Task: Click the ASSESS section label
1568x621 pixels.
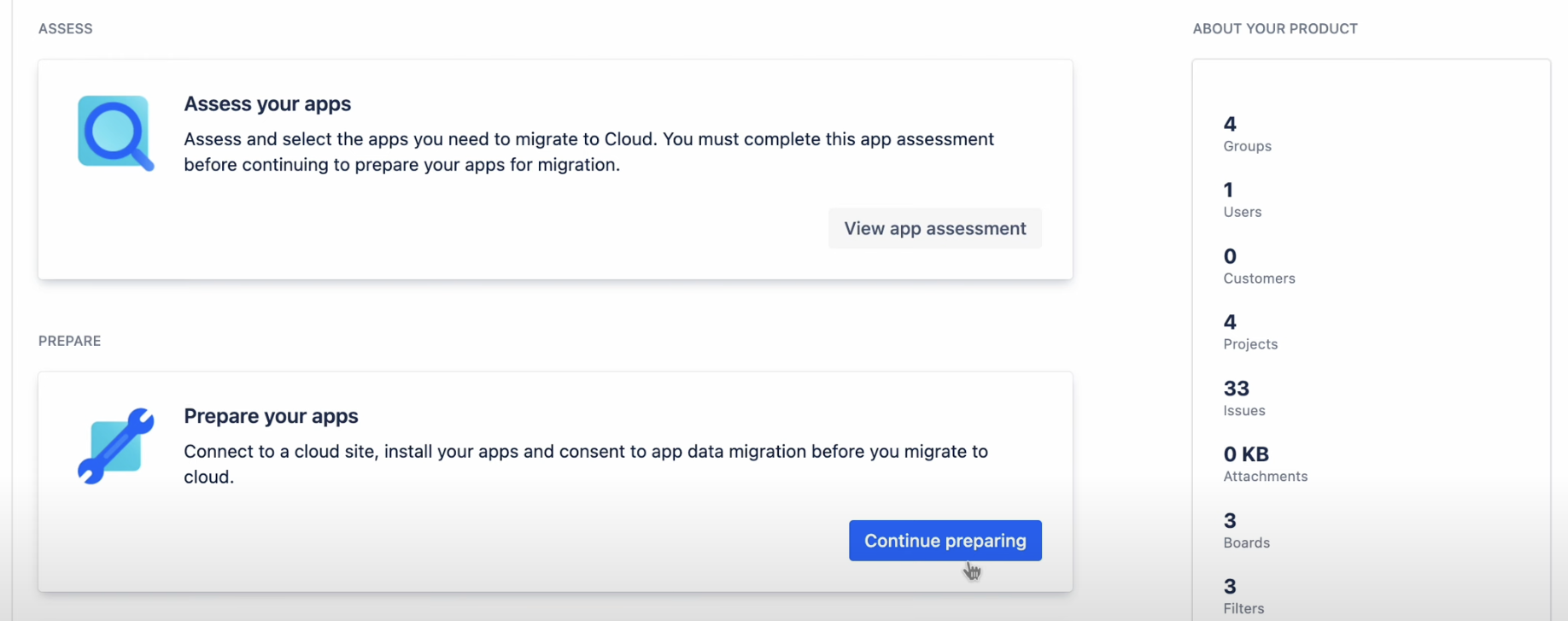Action: coord(66,28)
